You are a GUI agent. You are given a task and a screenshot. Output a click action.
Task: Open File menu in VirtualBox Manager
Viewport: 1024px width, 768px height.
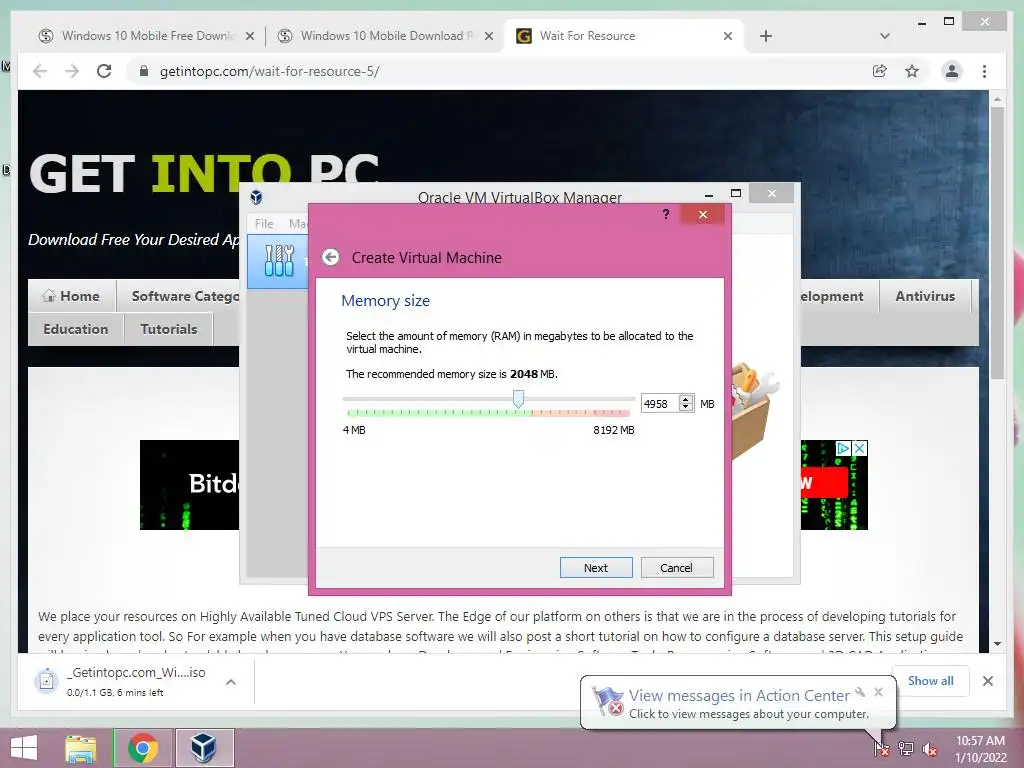tap(264, 223)
